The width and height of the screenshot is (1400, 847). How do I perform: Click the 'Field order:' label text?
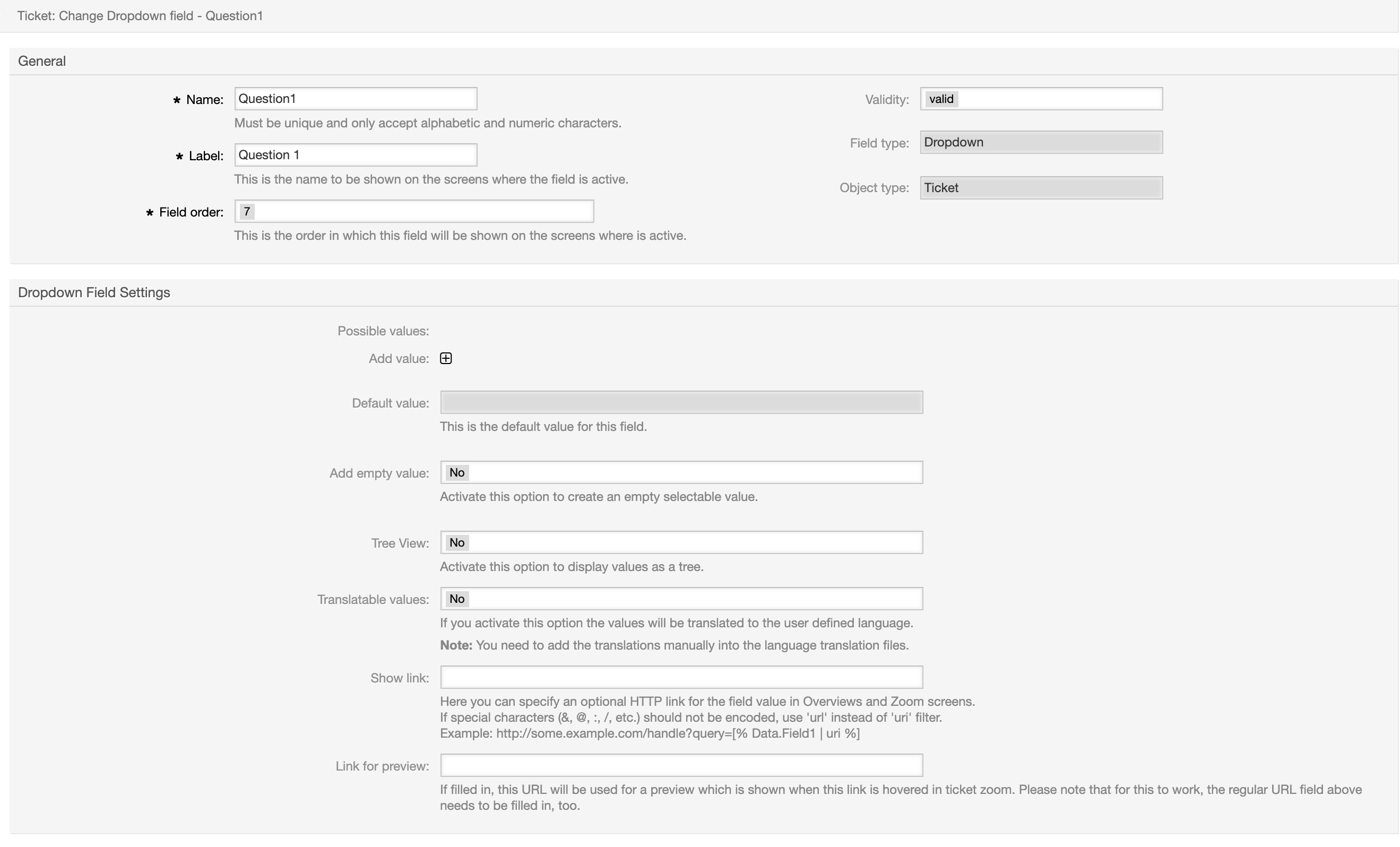pyautogui.click(x=191, y=212)
